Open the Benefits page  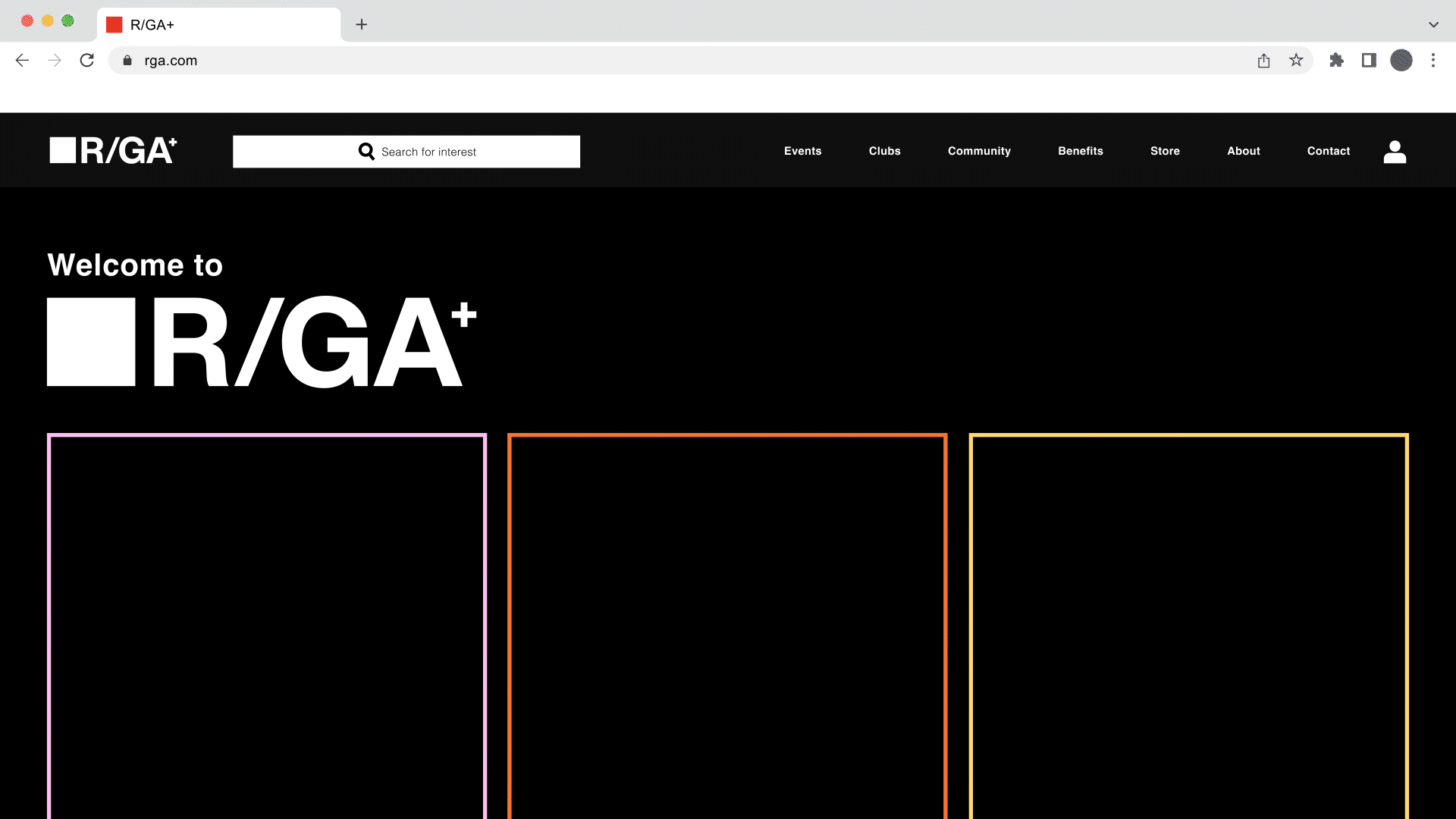(x=1081, y=151)
